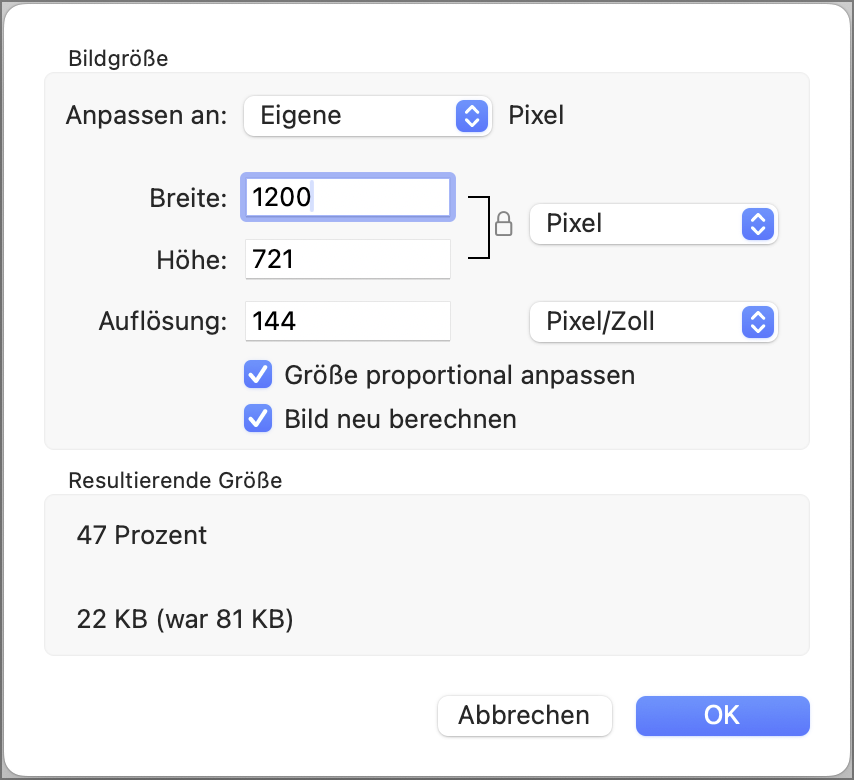
Task: Click into the Breite field showing 1200
Action: pyautogui.click(x=348, y=198)
